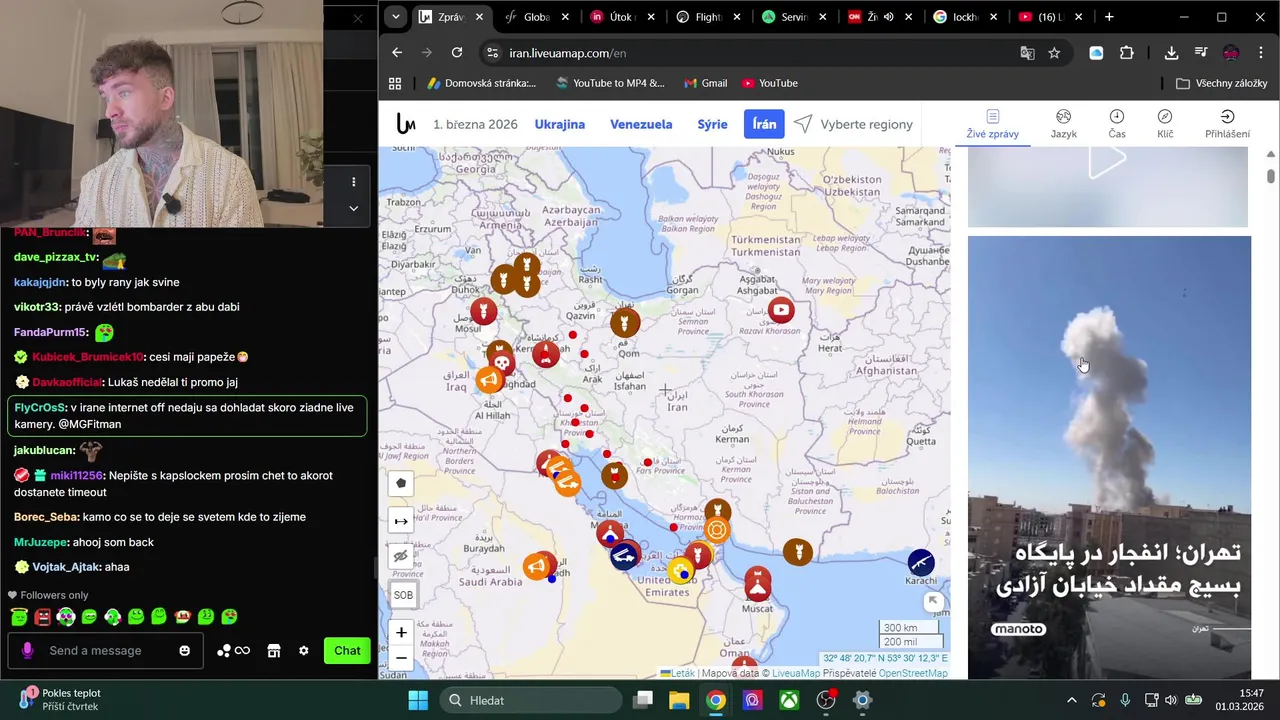Open the brown bomb marker near Qom

pyautogui.click(x=625, y=323)
